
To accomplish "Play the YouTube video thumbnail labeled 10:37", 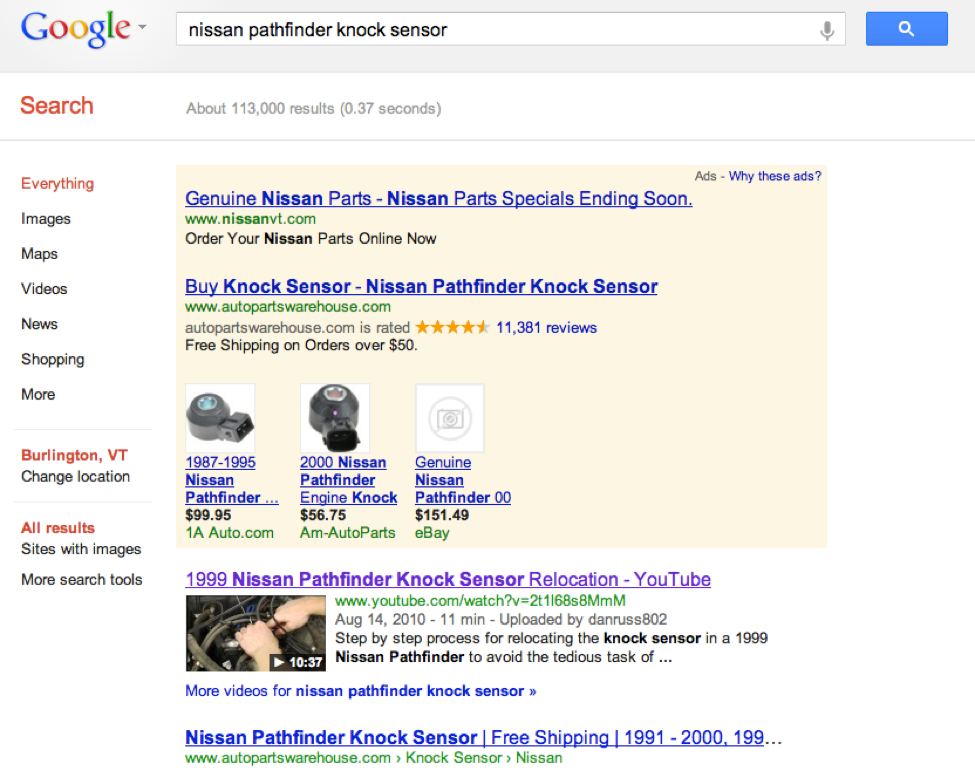I will pyautogui.click(x=256, y=633).
